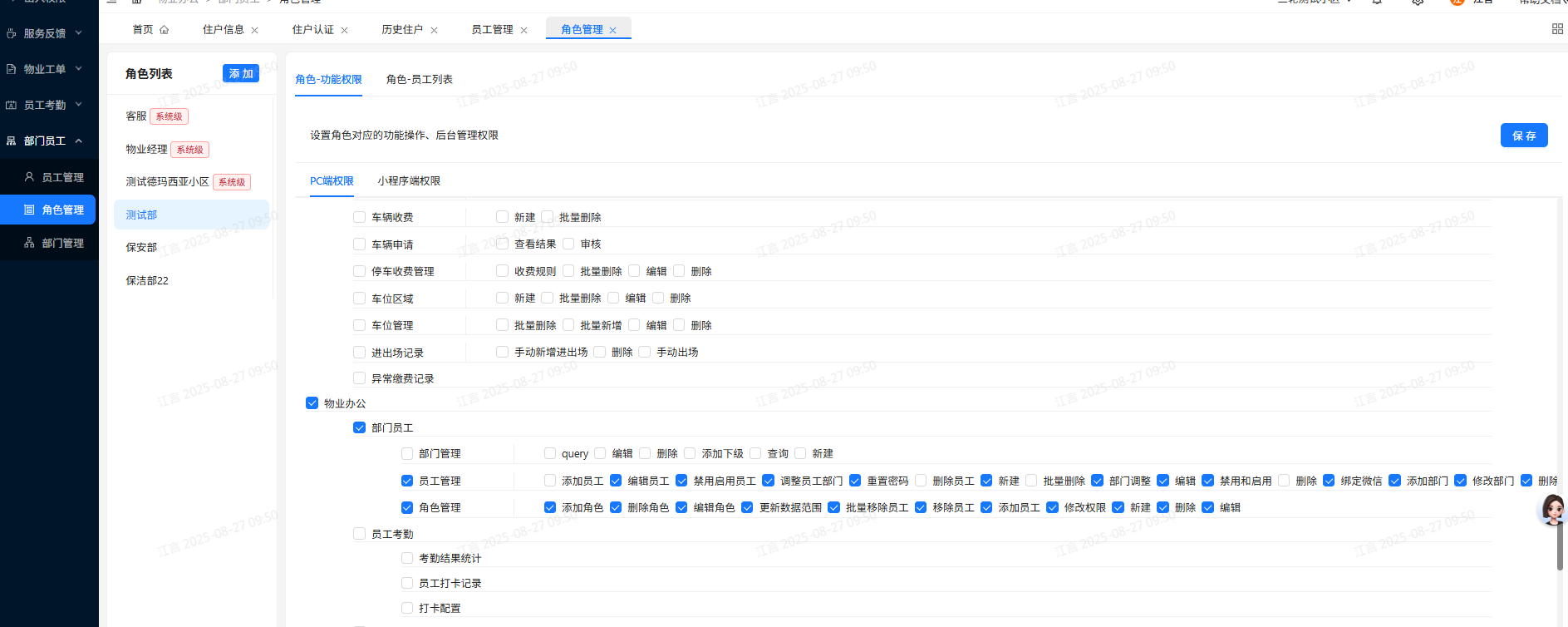Switch to the 历史住户 tab

point(402,29)
